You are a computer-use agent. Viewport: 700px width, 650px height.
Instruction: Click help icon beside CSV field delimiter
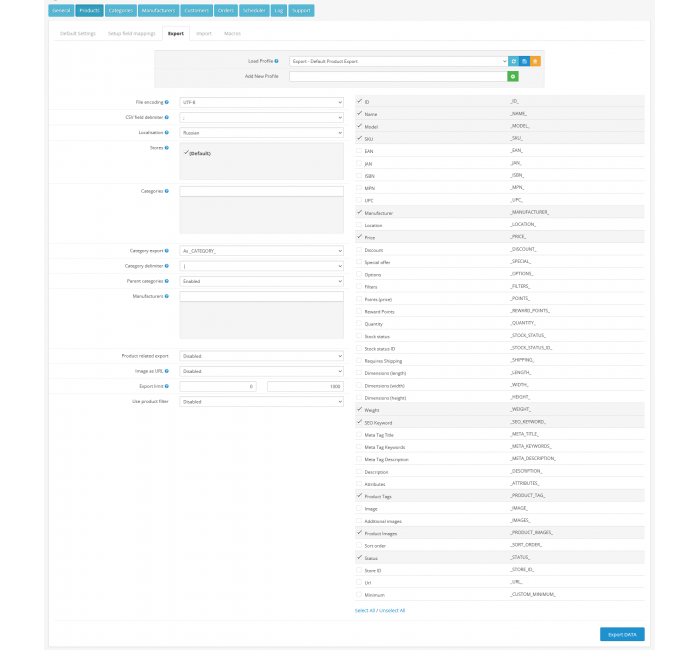[x=167, y=117]
